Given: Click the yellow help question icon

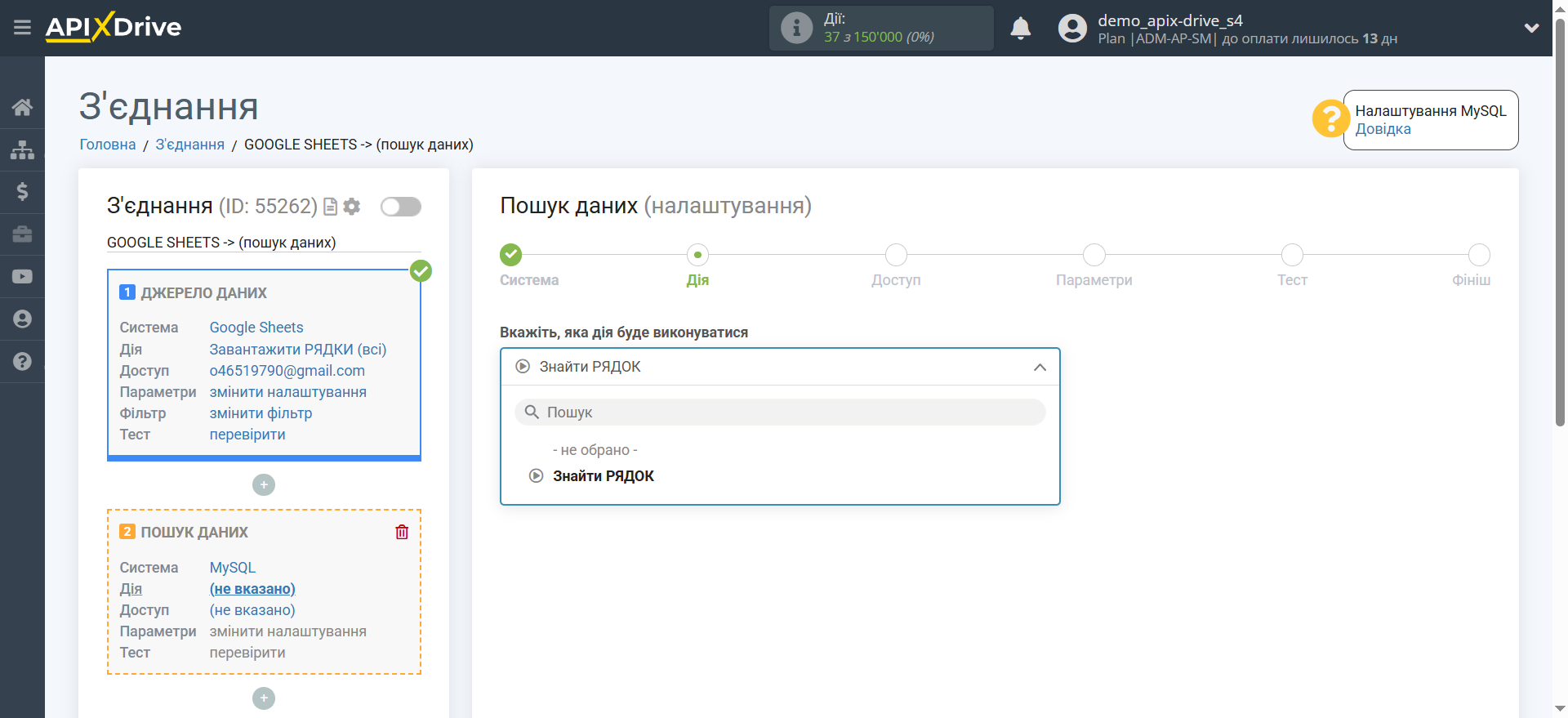Looking at the screenshot, I should pyautogui.click(x=1330, y=119).
